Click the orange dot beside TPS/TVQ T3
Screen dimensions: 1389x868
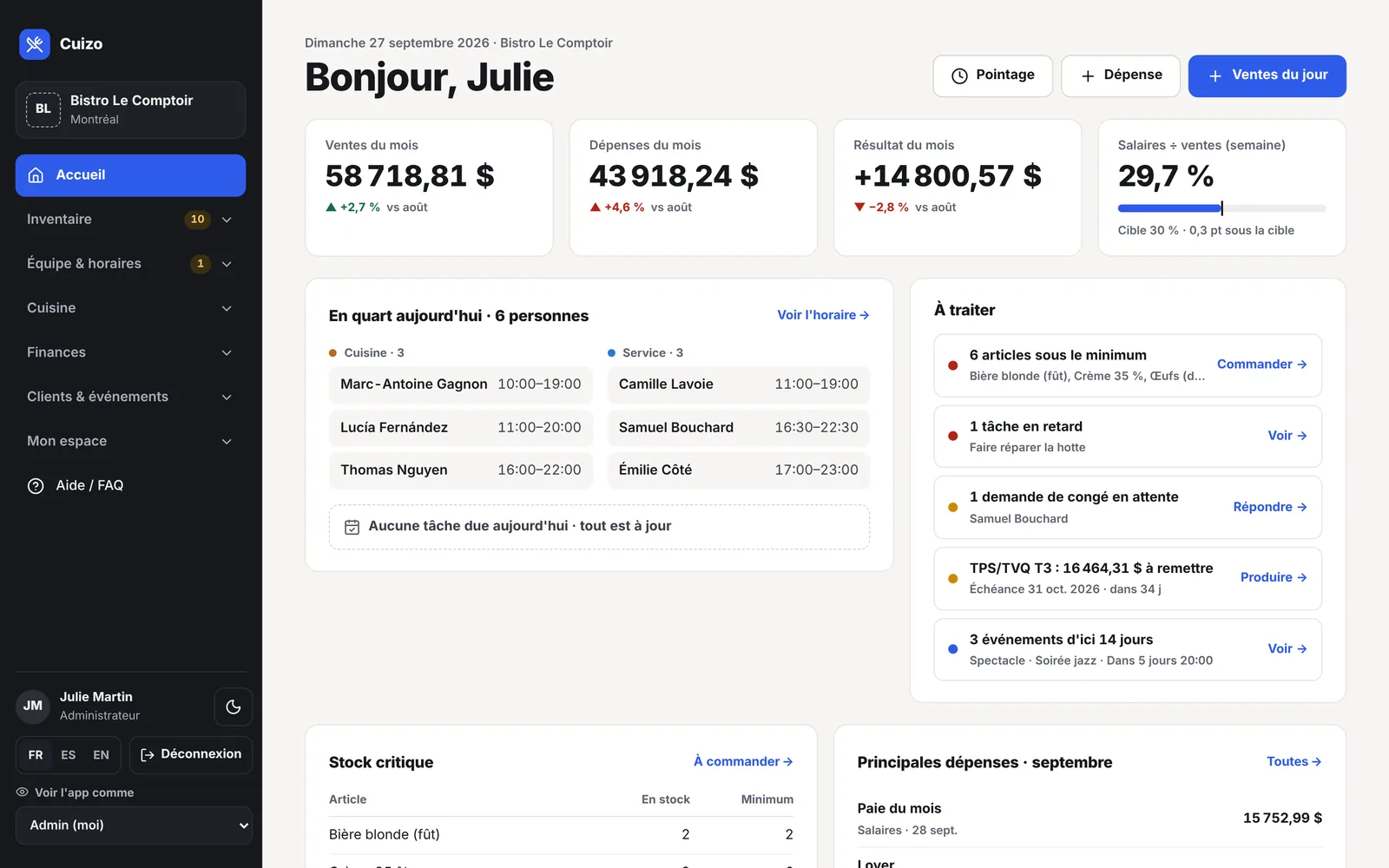pos(952,578)
